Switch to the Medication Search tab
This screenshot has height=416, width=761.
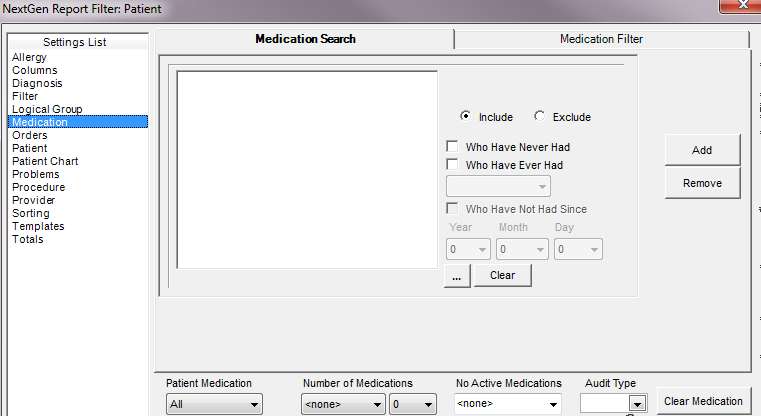[305, 39]
